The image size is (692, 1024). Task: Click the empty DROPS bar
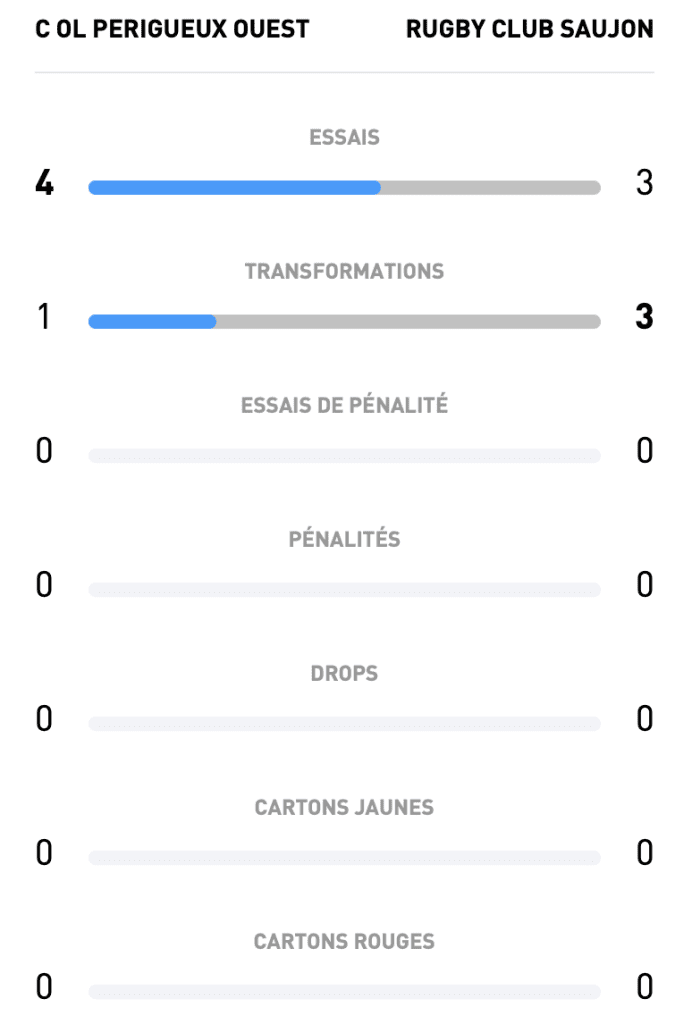tap(344, 724)
